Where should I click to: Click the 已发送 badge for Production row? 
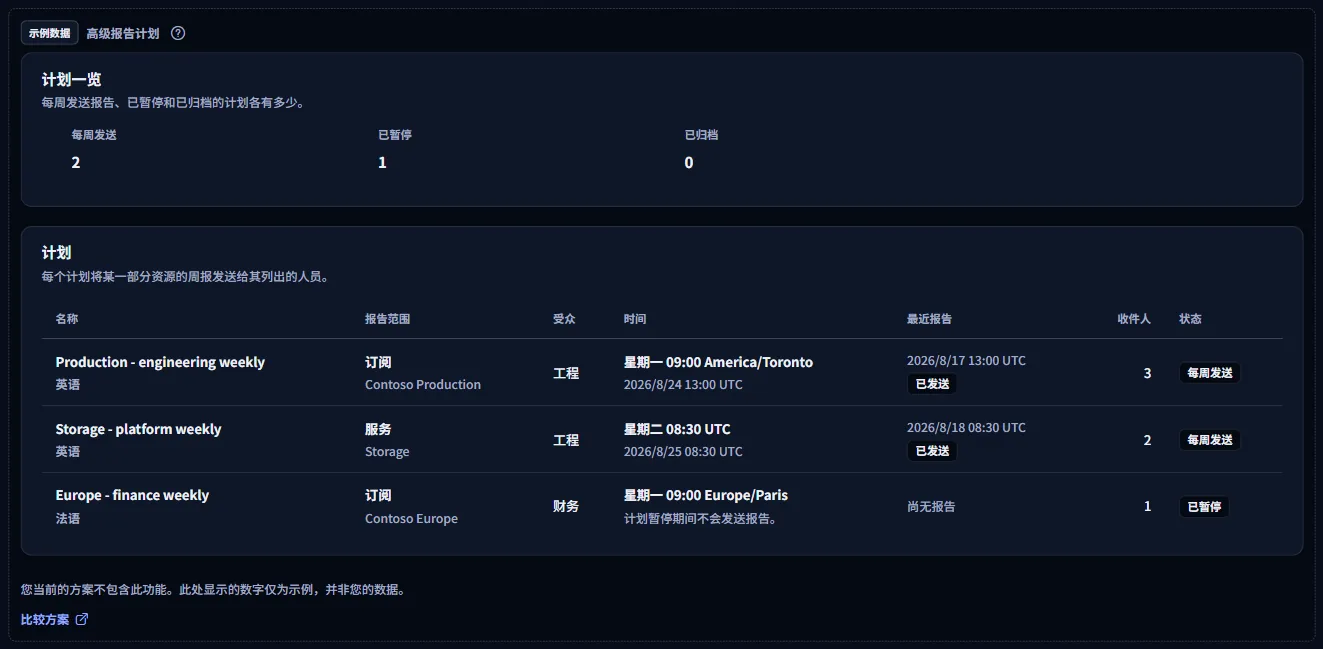click(932, 383)
